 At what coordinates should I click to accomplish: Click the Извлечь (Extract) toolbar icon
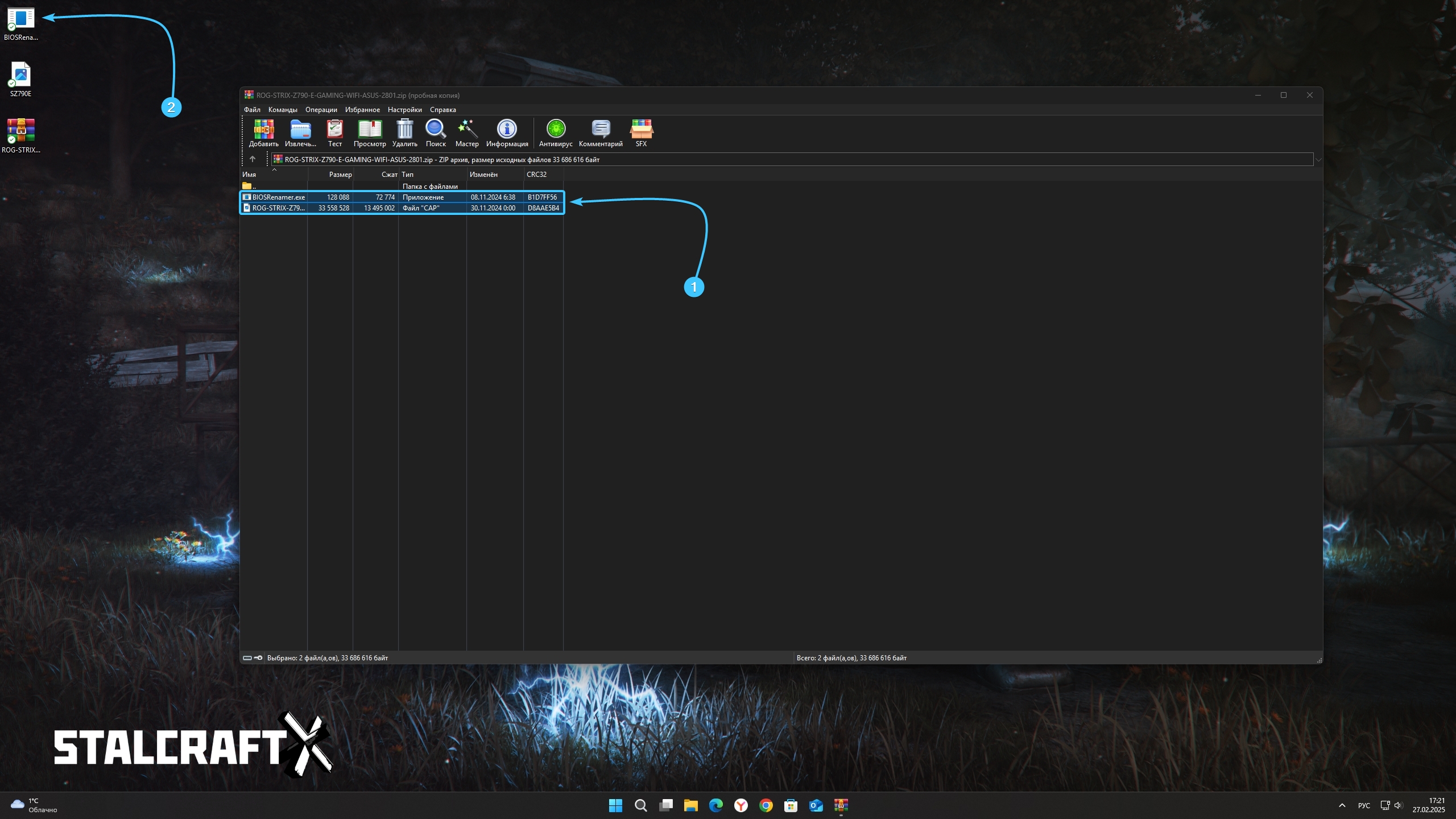(x=300, y=133)
